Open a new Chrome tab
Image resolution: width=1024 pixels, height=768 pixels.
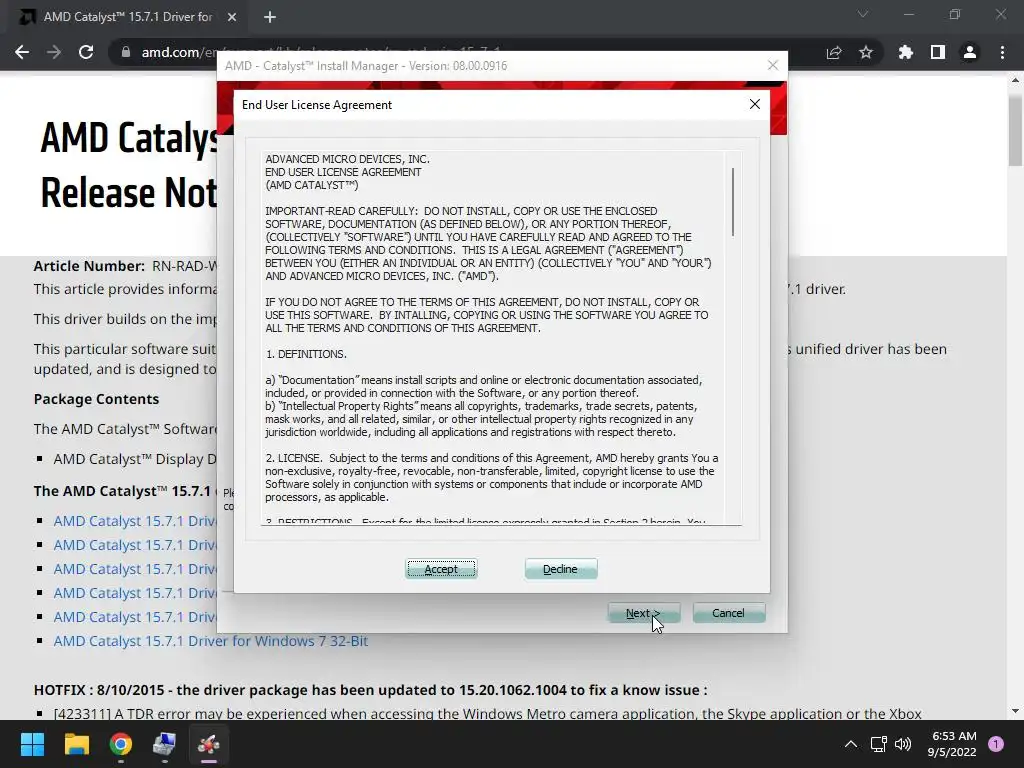click(270, 17)
